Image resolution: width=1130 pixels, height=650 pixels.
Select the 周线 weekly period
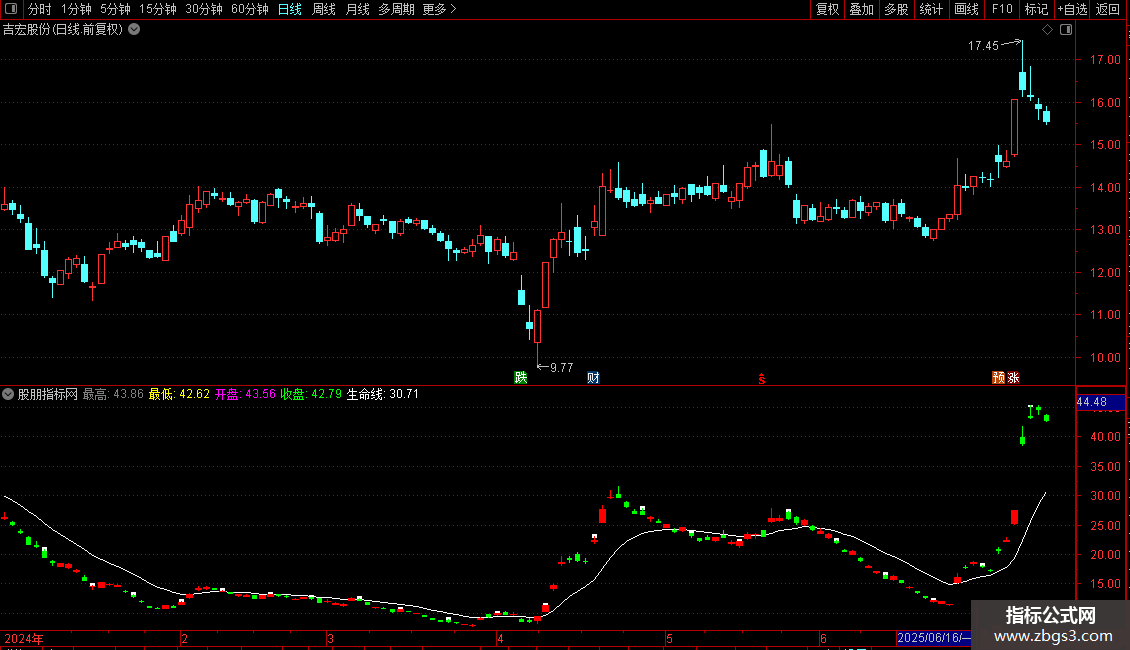point(324,9)
